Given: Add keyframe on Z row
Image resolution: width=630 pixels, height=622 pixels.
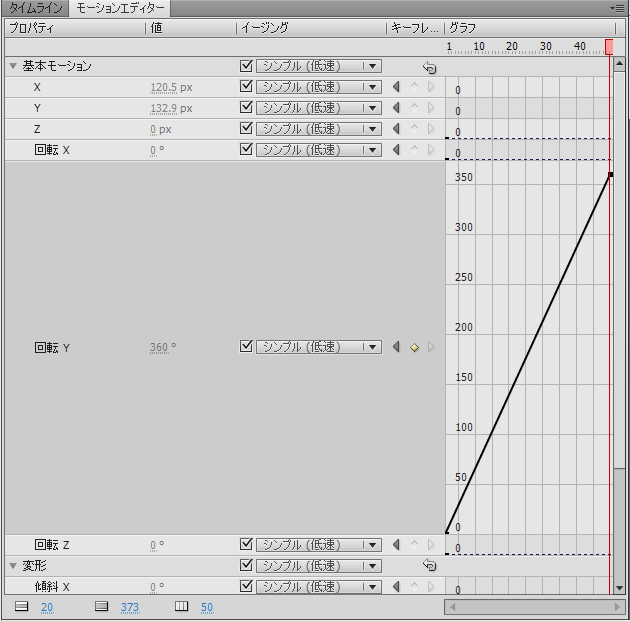Looking at the screenshot, I should click(414, 128).
